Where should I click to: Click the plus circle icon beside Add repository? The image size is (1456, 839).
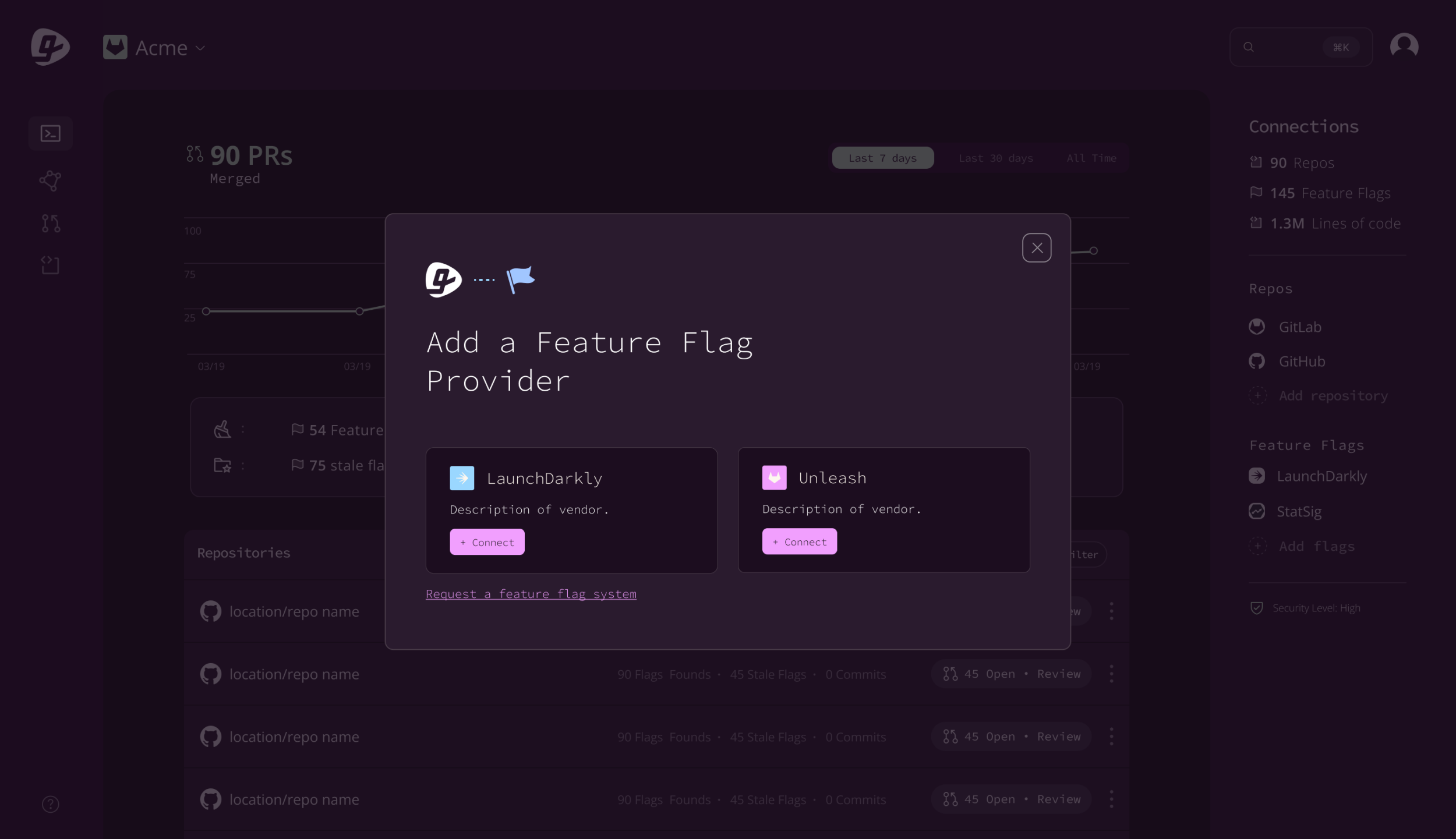pyautogui.click(x=1257, y=396)
